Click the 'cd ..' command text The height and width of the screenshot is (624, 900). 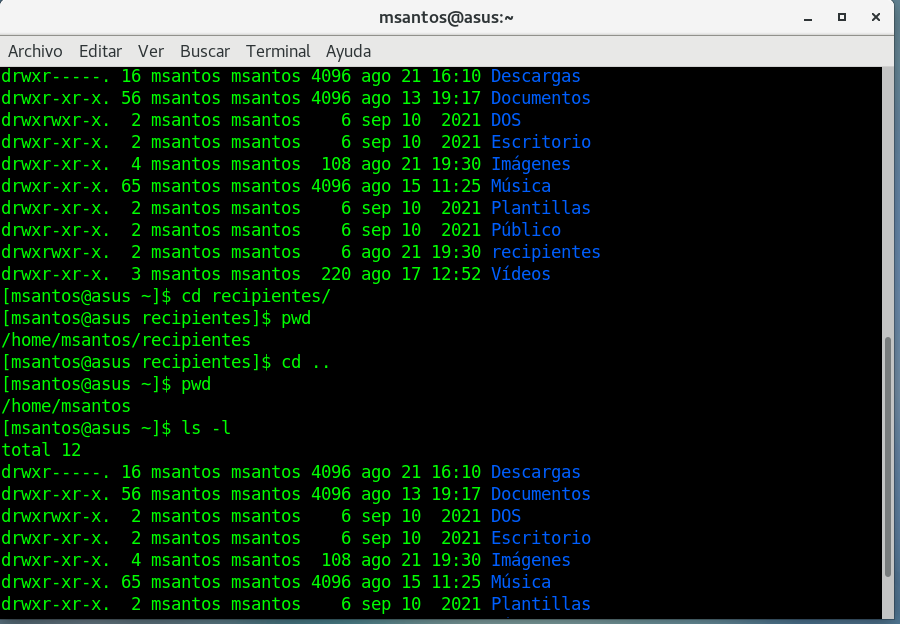pos(306,362)
